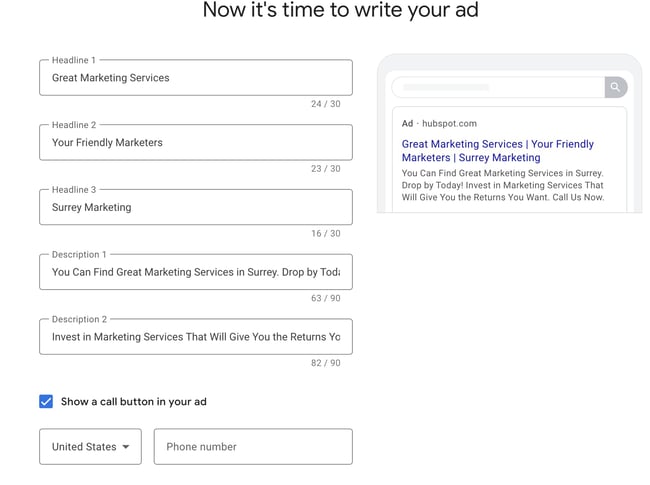Edit the Description 2 text field
Image resolution: width=650 pixels, height=485 pixels.
pos(195,337)
